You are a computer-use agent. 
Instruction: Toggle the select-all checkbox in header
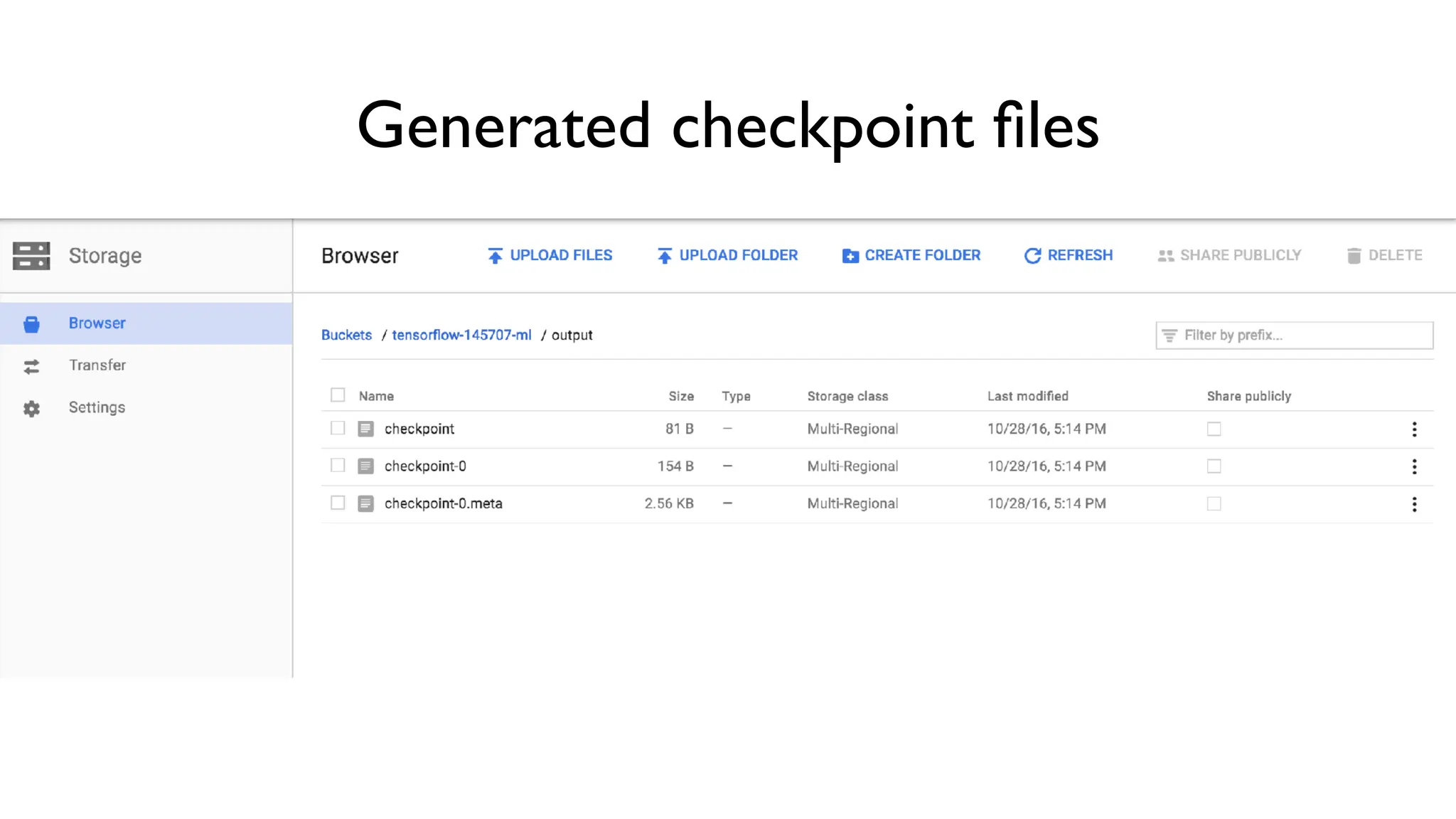(338, 395)
